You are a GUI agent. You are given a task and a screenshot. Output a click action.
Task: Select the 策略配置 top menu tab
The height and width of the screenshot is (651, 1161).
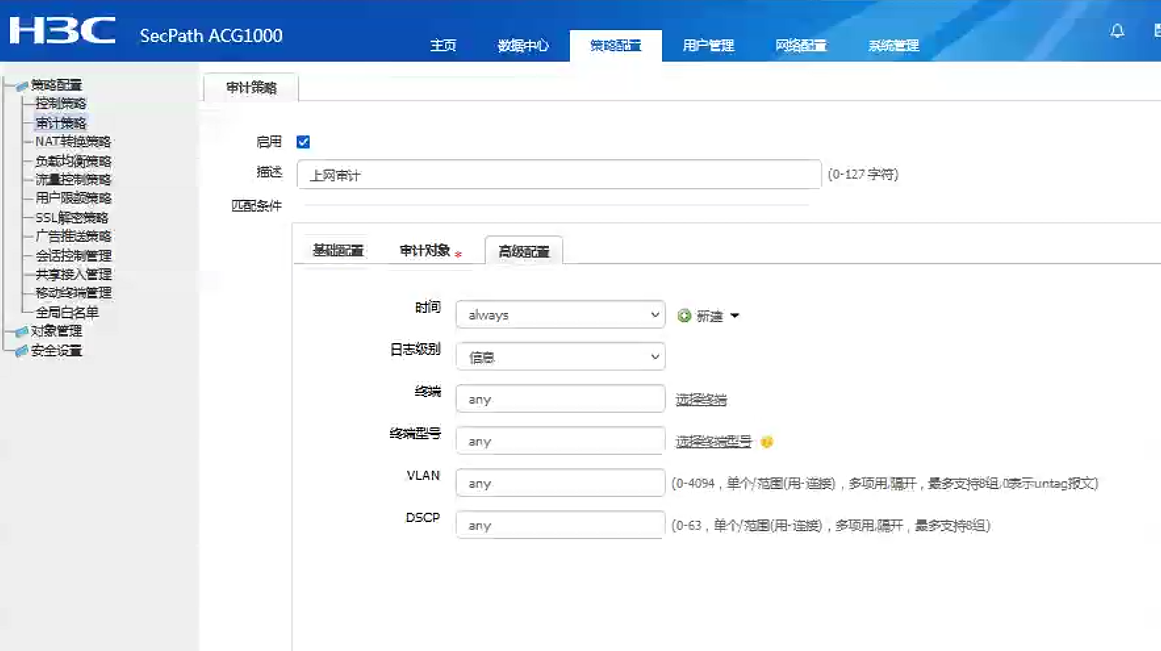coord(615,45)
